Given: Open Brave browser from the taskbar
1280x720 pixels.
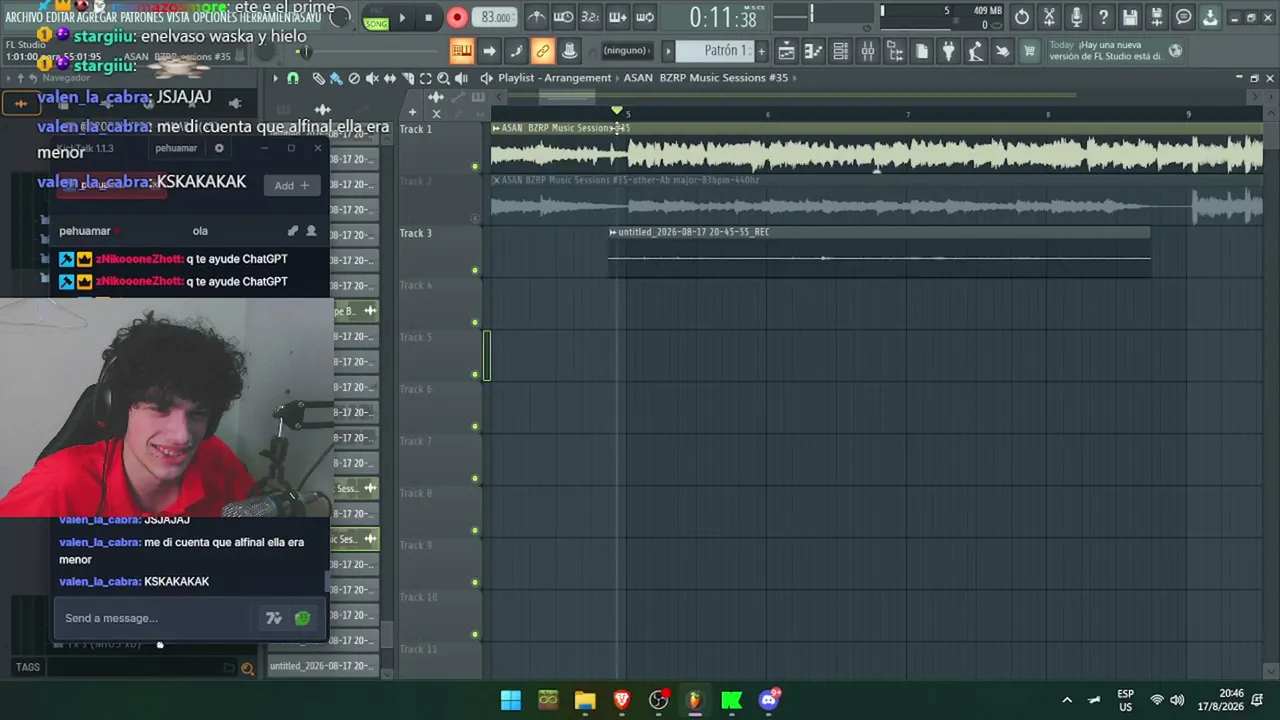Looking at the screenshot, I should tap(622, 700).
